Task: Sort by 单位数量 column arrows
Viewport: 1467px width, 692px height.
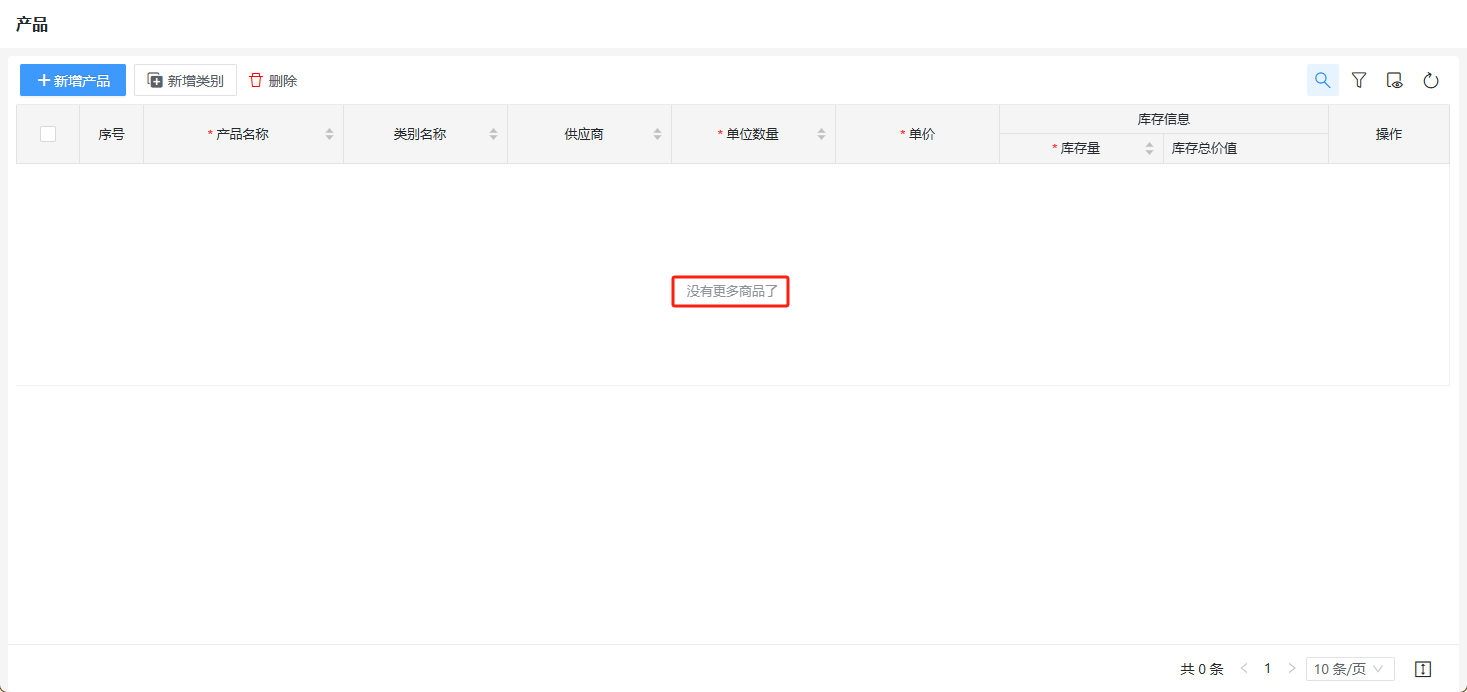Action: (821, 134)
